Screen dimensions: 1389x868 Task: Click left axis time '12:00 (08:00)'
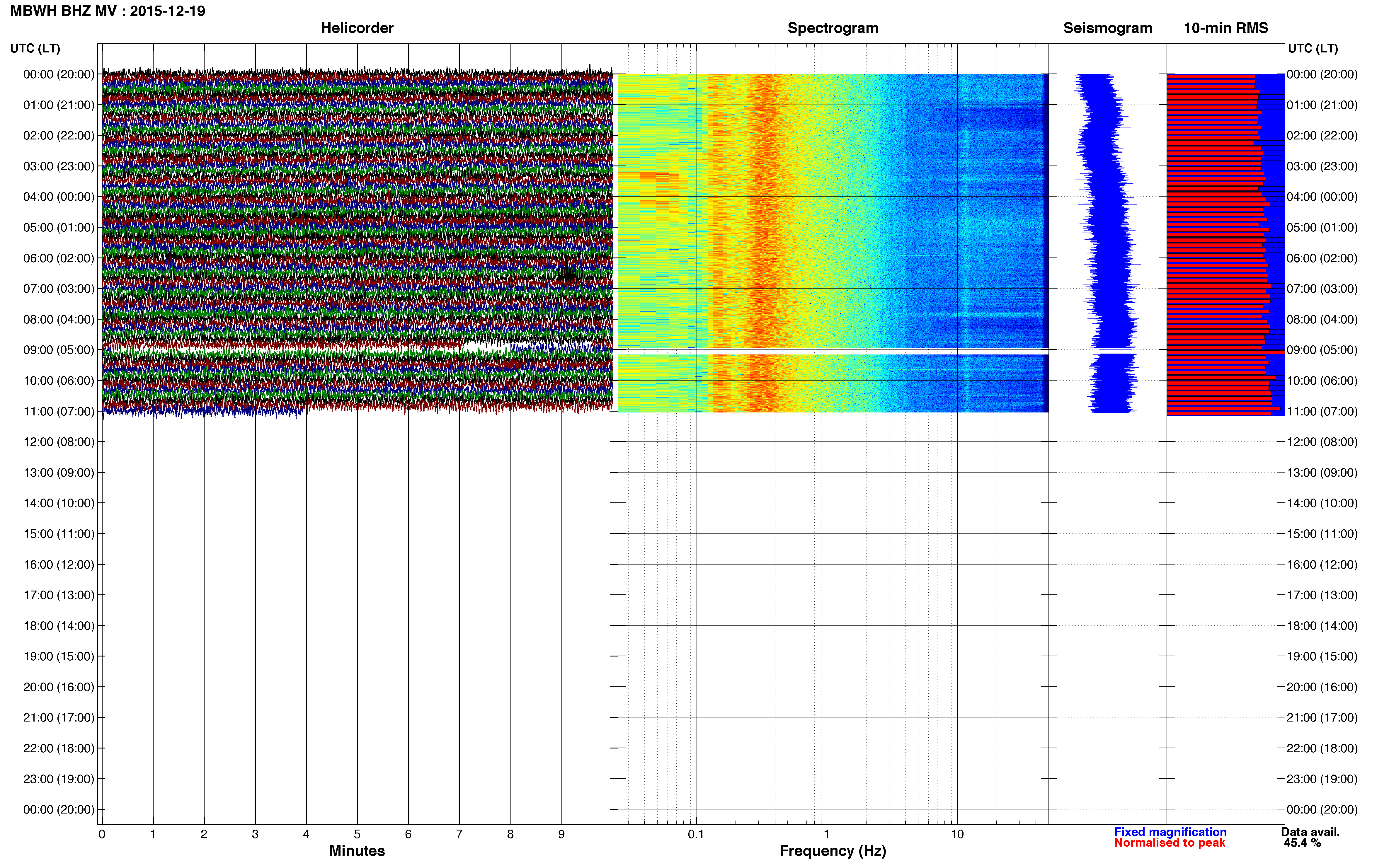[59, 442]
